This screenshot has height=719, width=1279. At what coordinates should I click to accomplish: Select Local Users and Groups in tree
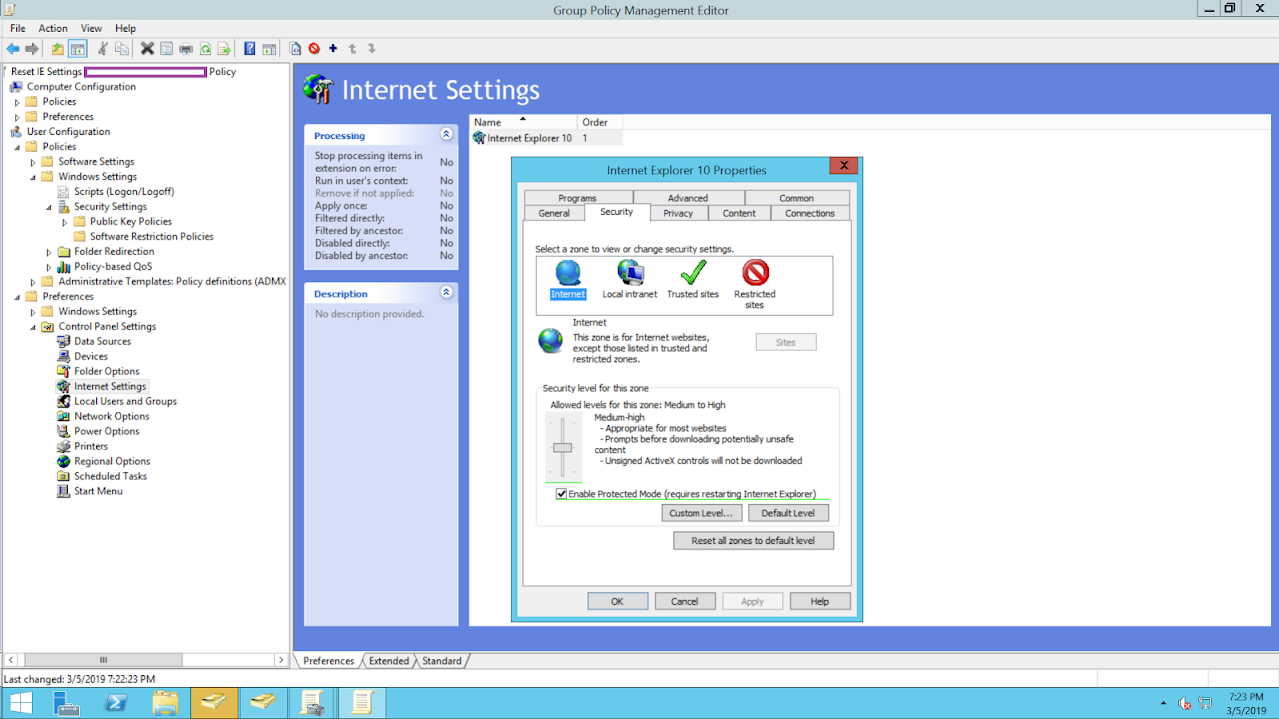[125, 401]
